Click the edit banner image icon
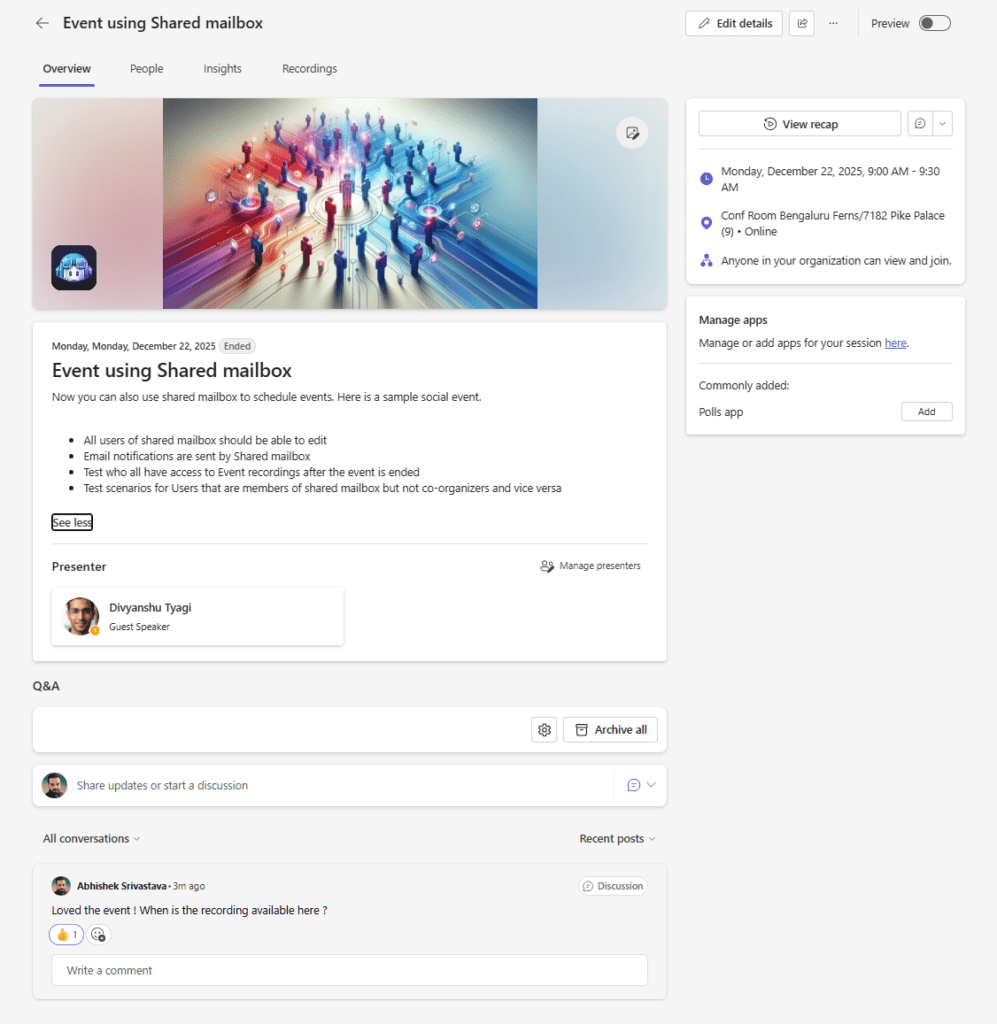The image size is (997, 1024). [632, 132]
